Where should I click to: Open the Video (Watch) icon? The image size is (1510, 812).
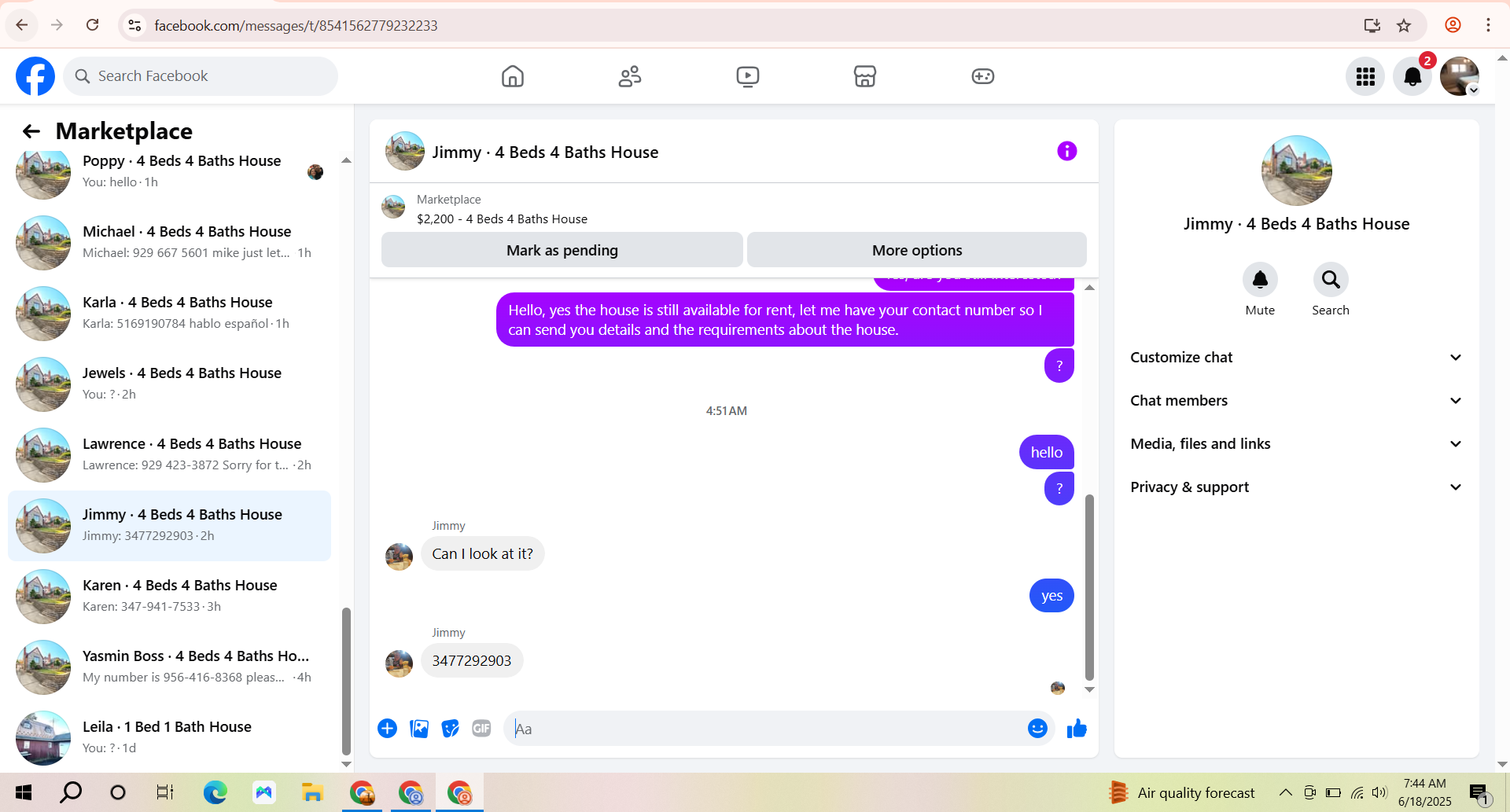pyautogui.click(x=748, y=76)
